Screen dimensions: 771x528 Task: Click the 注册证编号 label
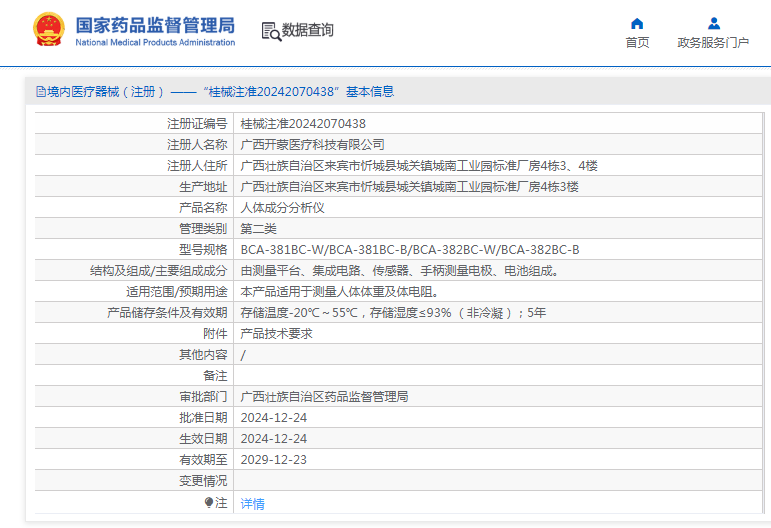click(197, 124)
